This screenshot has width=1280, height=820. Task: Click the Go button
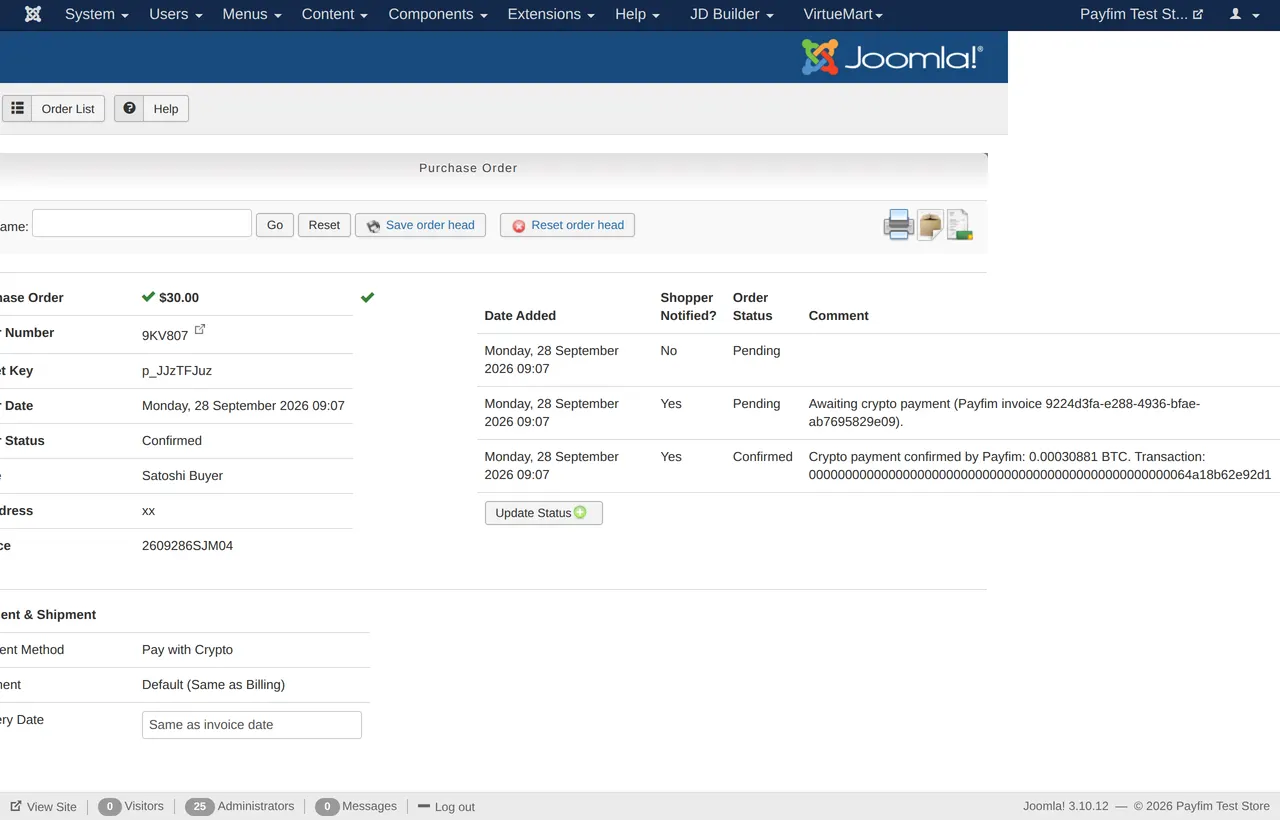click(275, 225)
